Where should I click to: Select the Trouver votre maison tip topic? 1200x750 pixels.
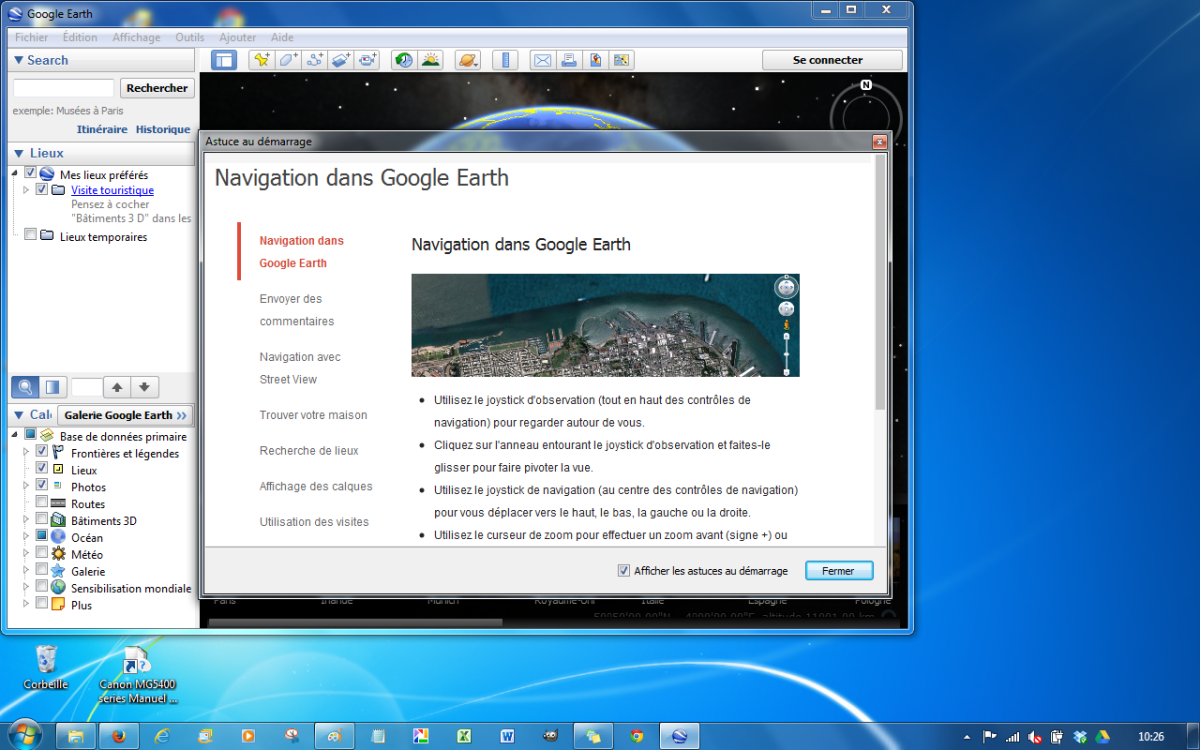point(313,415)
